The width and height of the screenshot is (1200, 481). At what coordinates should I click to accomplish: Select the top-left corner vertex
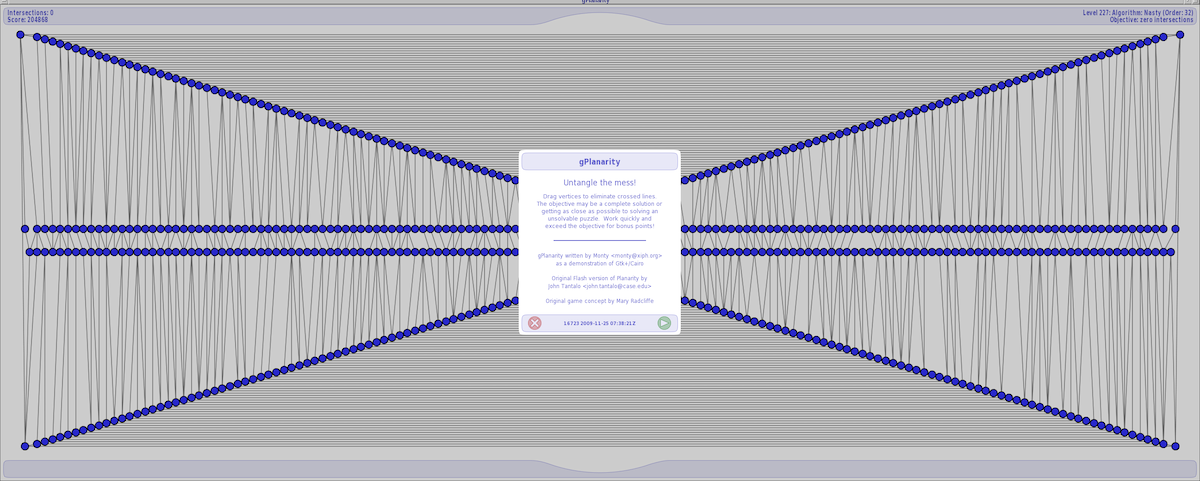pos(20,34)
